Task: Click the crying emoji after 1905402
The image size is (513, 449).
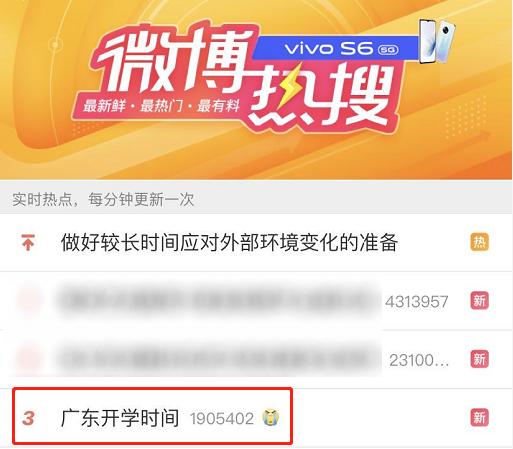Action: click(x=270, y=417)
